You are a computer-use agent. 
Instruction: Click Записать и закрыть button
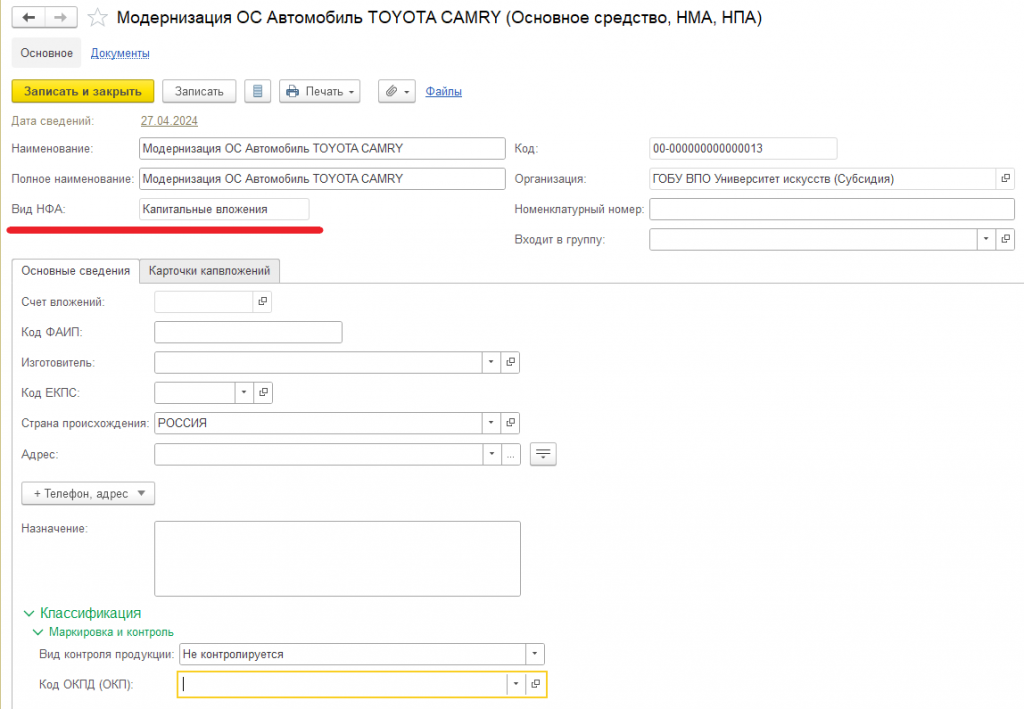click(x=83, y=91)
